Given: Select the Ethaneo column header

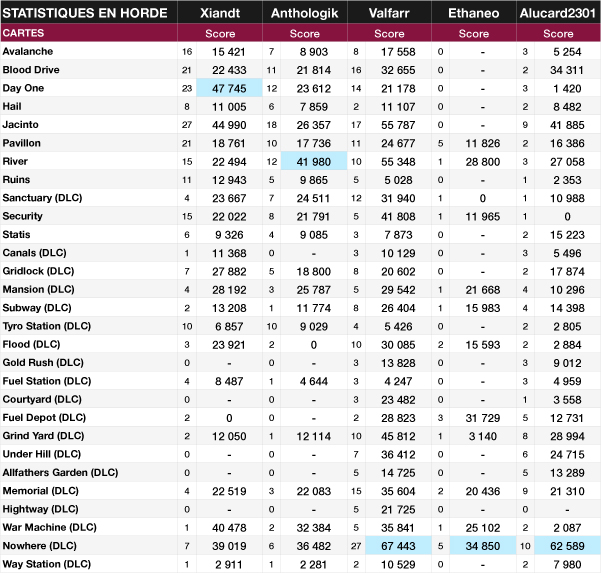Looking at the screenshot, I should coord(474,13).
